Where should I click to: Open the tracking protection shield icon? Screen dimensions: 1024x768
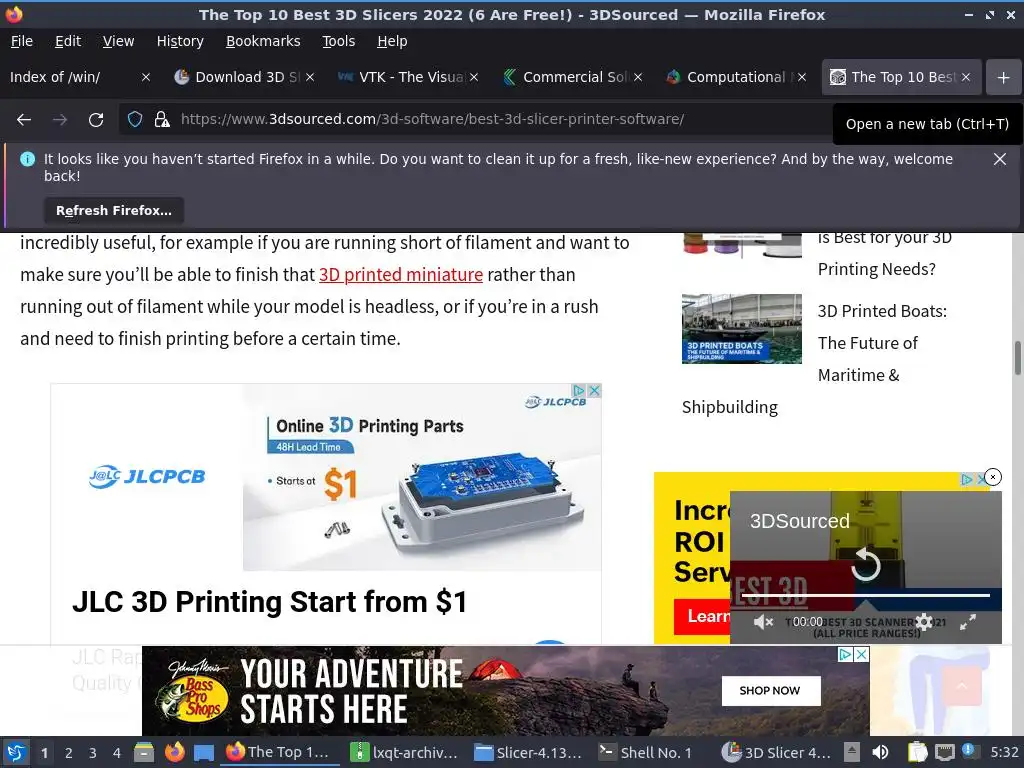coord(135,120)
